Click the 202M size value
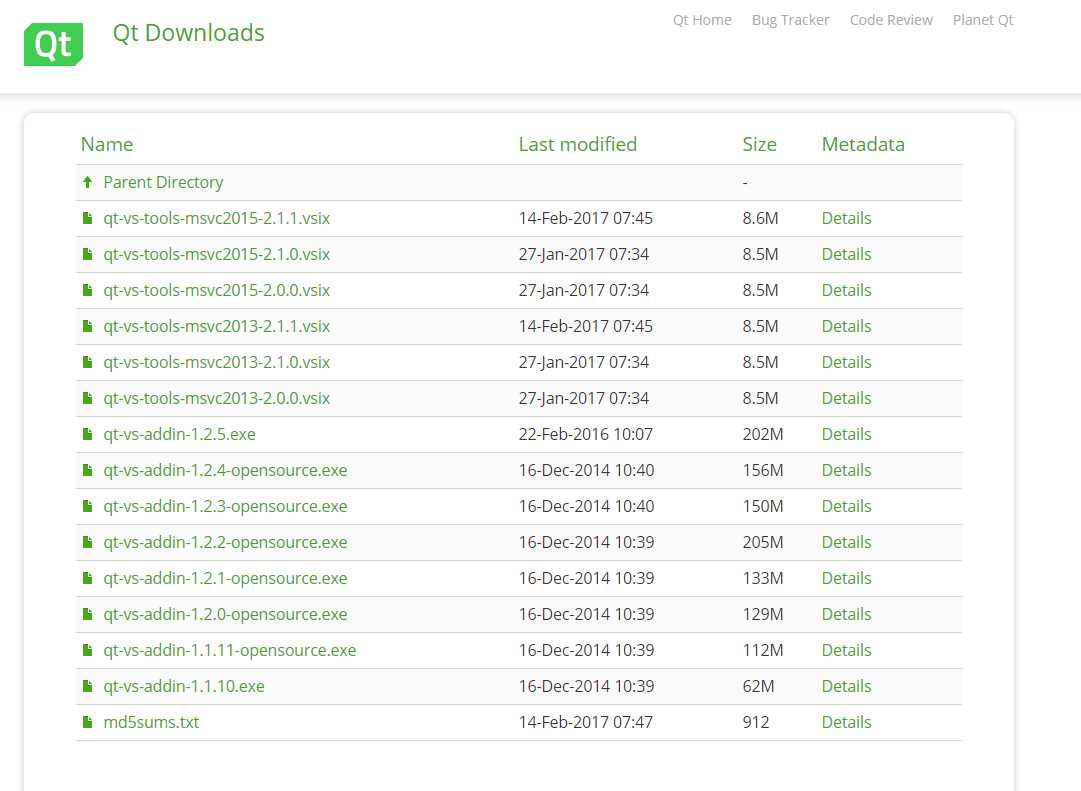The height and width of the screenshot is (791, 1081). (762, 434)
